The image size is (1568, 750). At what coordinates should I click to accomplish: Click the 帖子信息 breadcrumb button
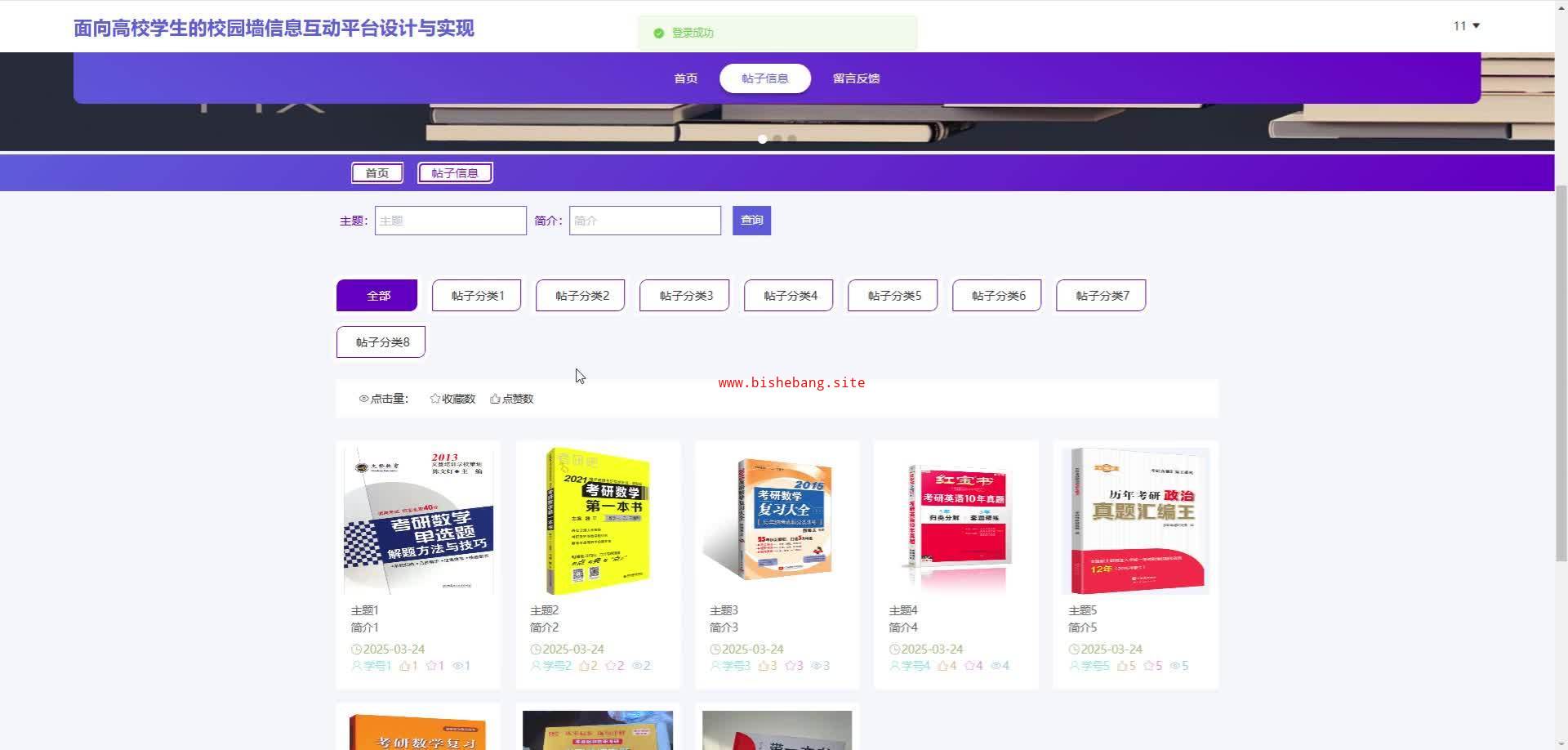(x=455, y=173)
